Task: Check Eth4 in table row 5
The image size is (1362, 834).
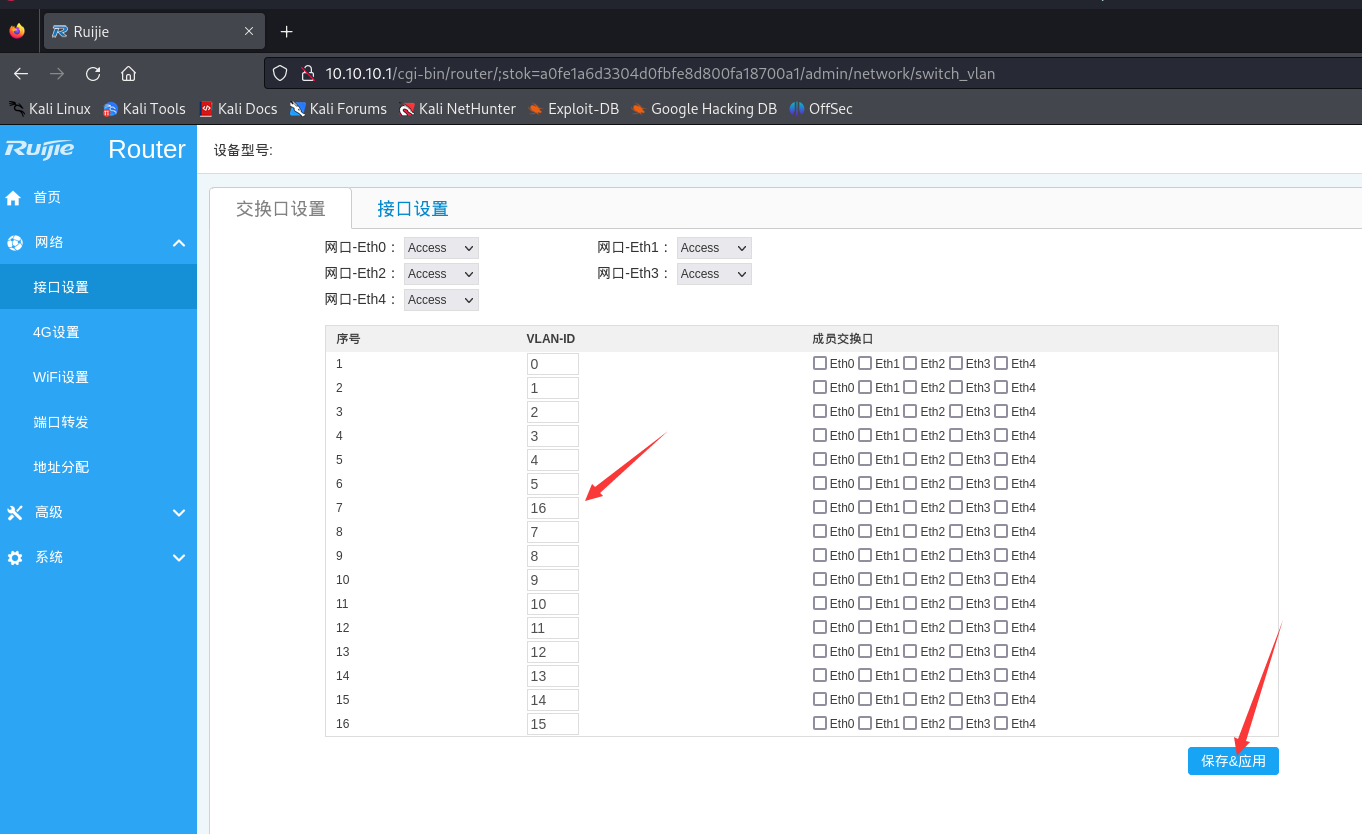Action: pos(1001,459)
